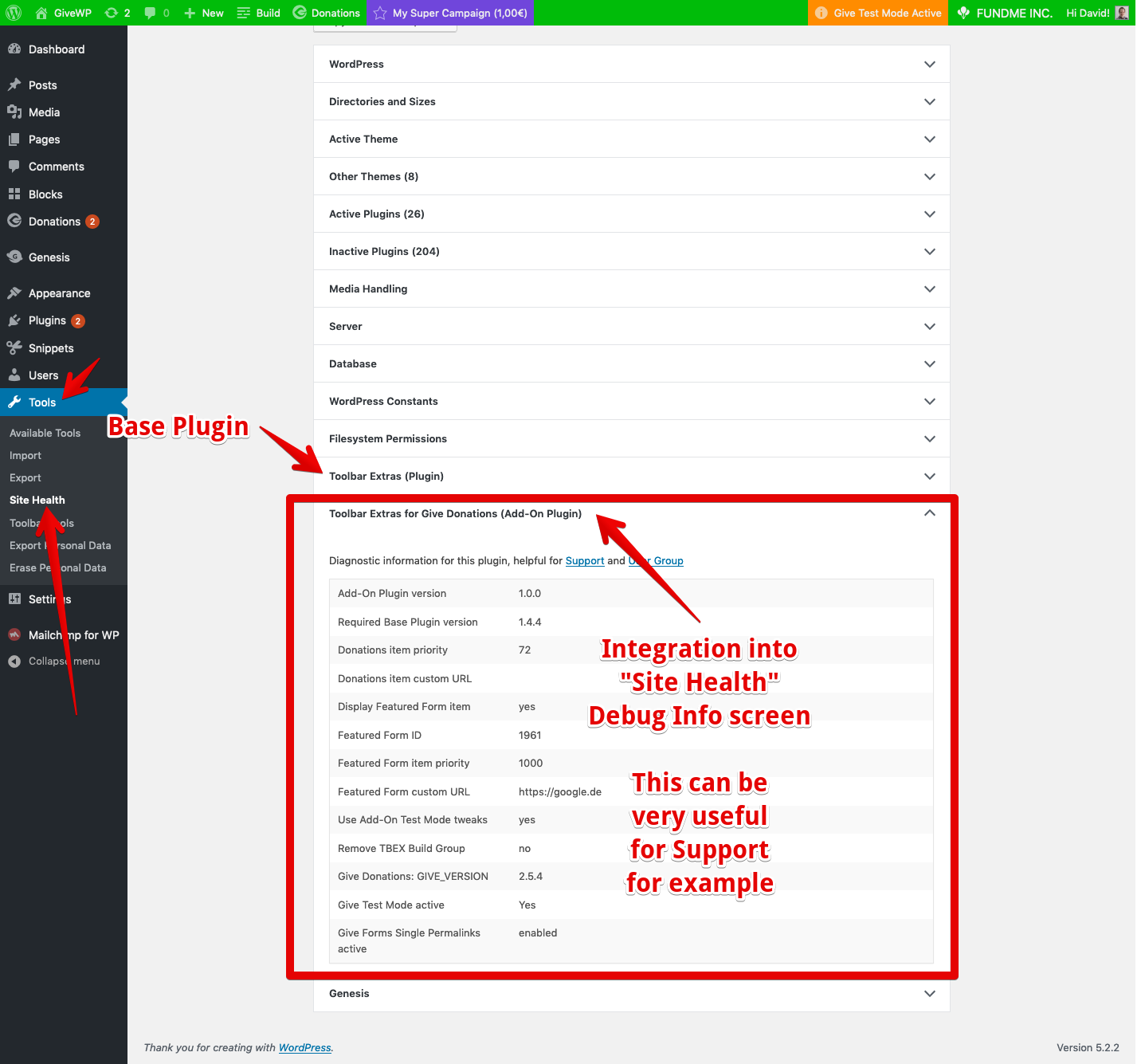Click the FUNDME INC. leaf icon
Image resolution: width=1145 pixels, height=1064 pixels.
[963, 13]
